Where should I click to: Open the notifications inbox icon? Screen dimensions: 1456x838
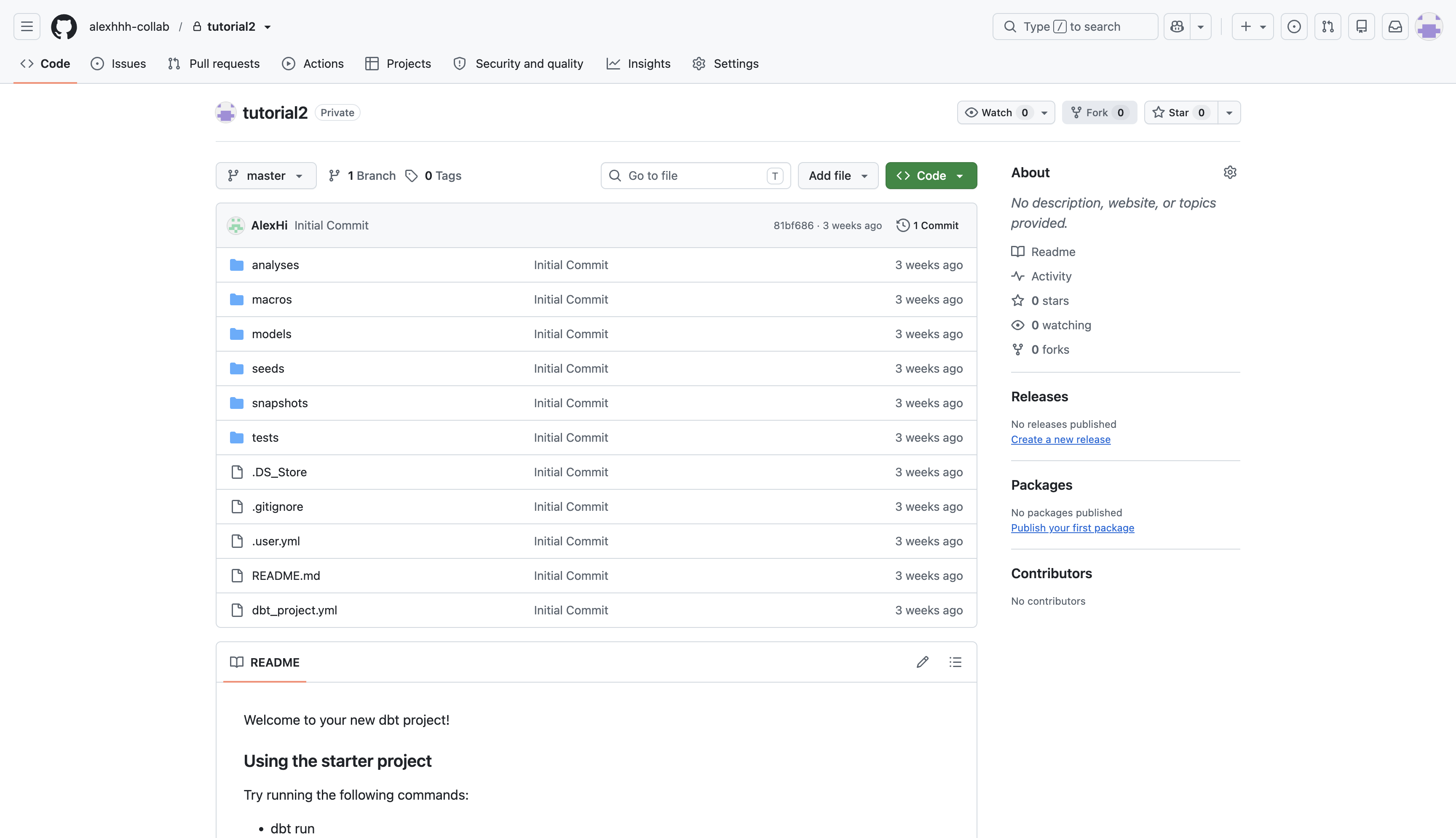[x=1395, y=27]
